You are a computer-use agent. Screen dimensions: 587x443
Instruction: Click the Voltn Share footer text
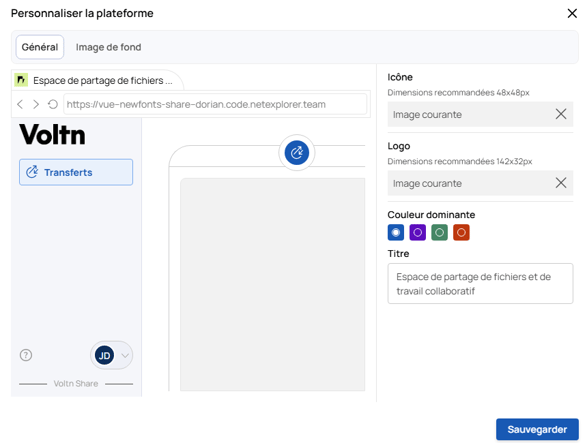[x=76, y=383]
